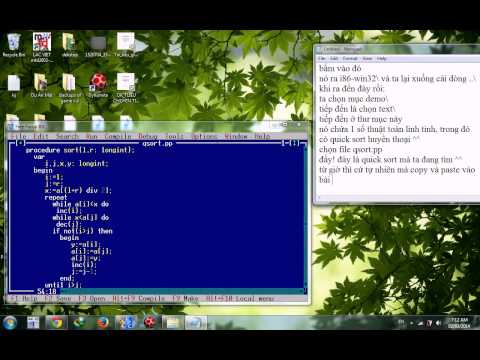Image resolution: width=480 pixels, height=360 pixels.
Task: Click F9 Make in the IDE status line
Action: tap(185, 299)
